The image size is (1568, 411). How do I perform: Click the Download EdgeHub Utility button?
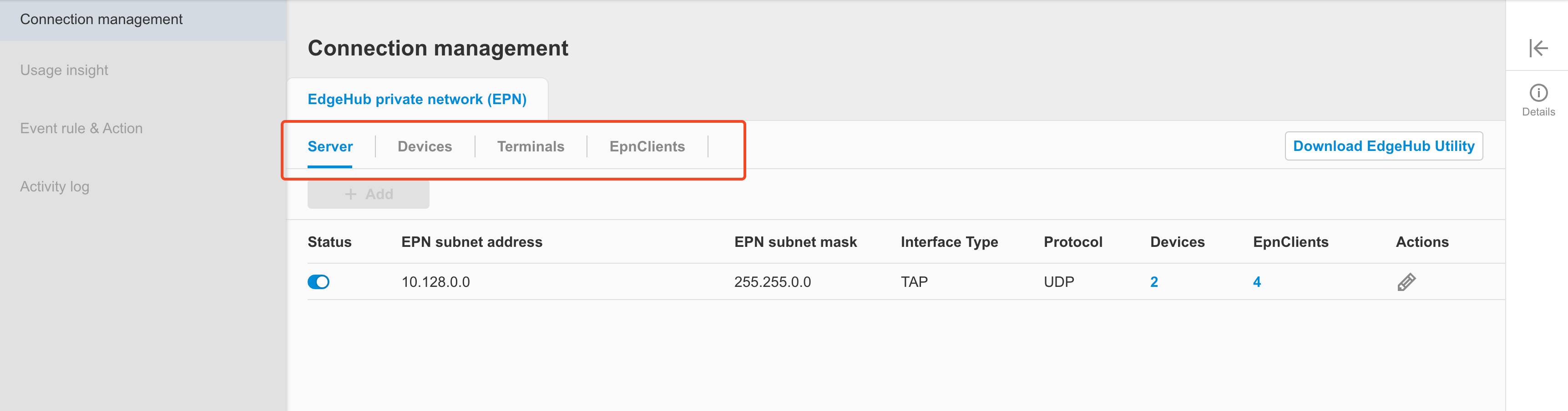coord(1383,146)
